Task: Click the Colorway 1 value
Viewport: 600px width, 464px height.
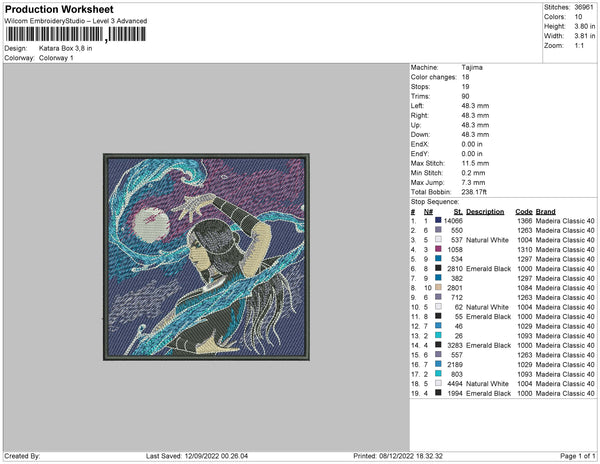Action: click(56, 58)
